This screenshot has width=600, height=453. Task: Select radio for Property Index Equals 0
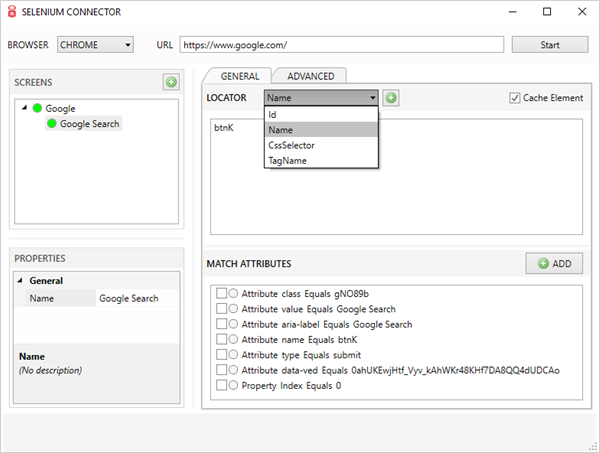(x=233, y=385)
